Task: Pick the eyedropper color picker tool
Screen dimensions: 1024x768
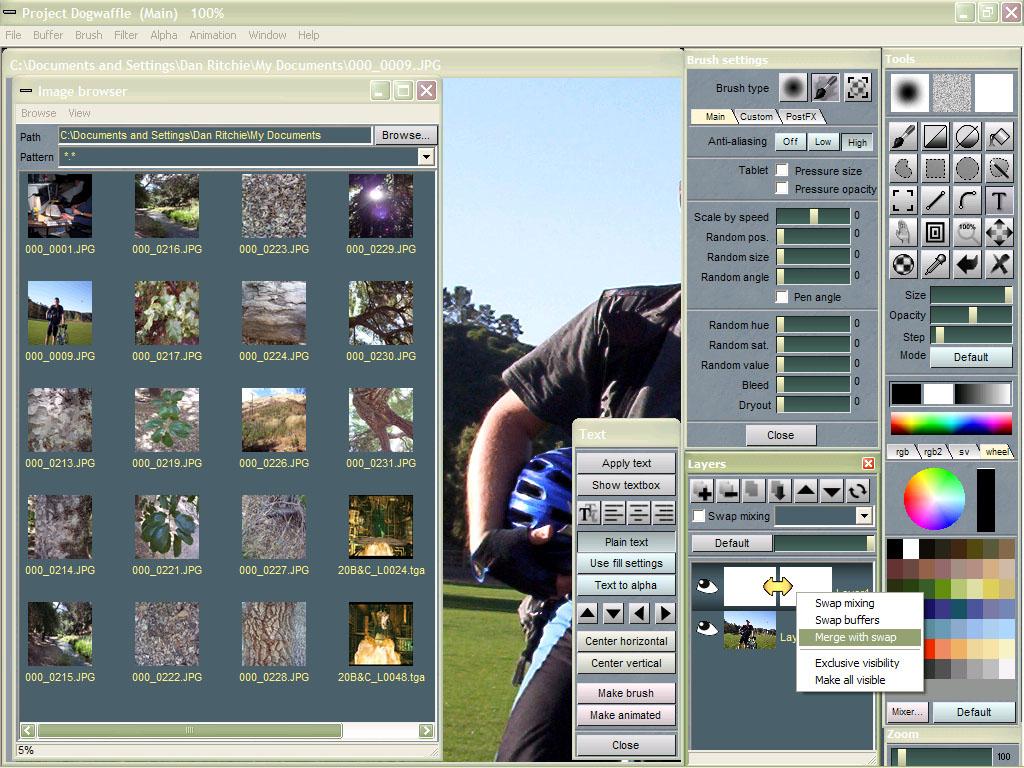Action: point(935,264)
